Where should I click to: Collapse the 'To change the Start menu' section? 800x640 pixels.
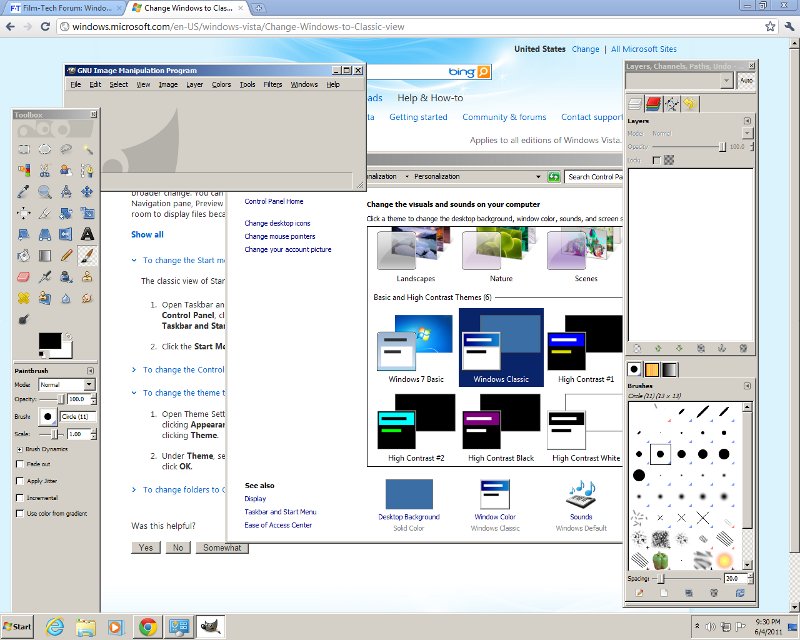coord(134,260)
